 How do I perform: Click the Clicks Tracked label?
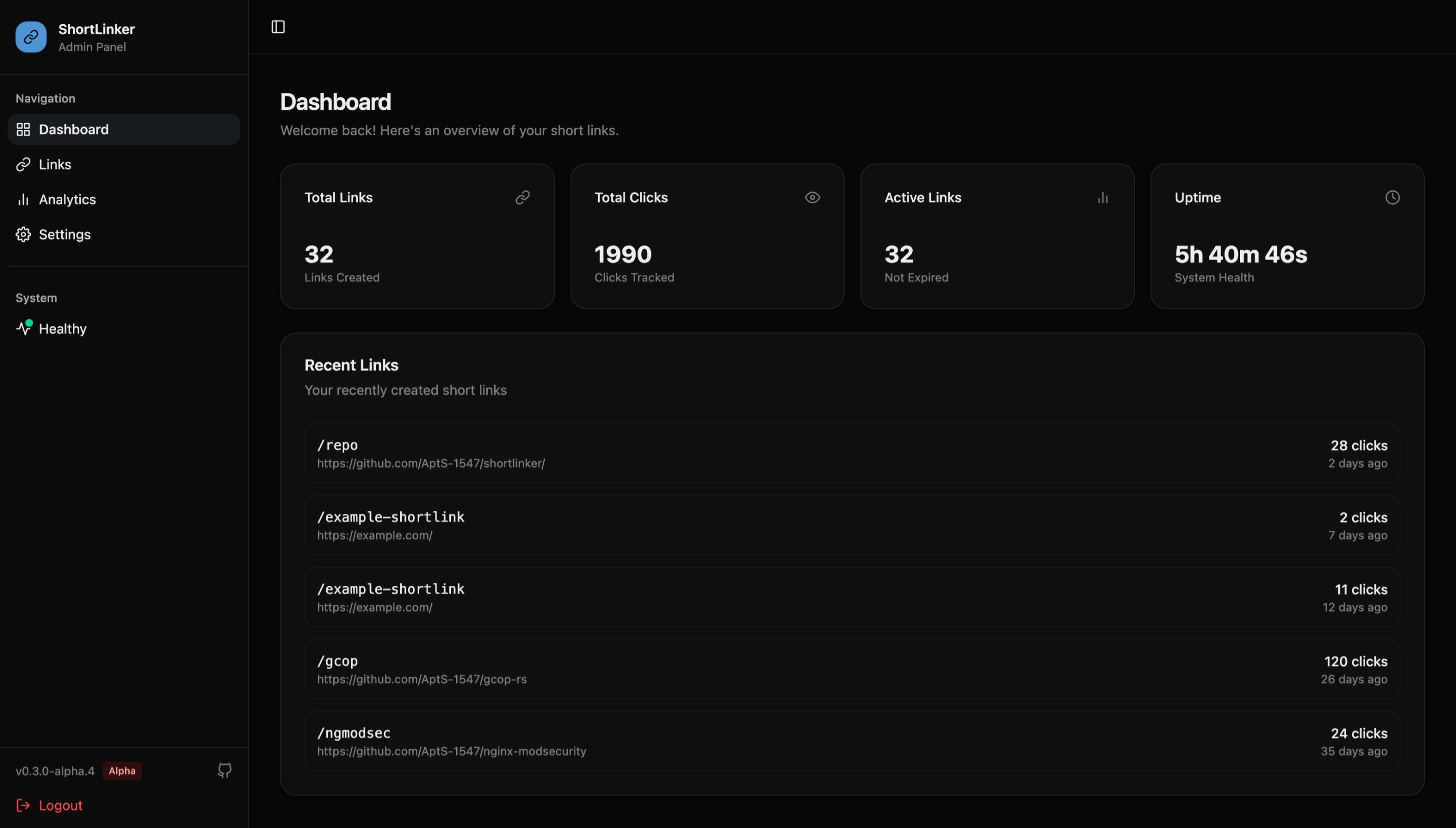(x=634, y=278)
